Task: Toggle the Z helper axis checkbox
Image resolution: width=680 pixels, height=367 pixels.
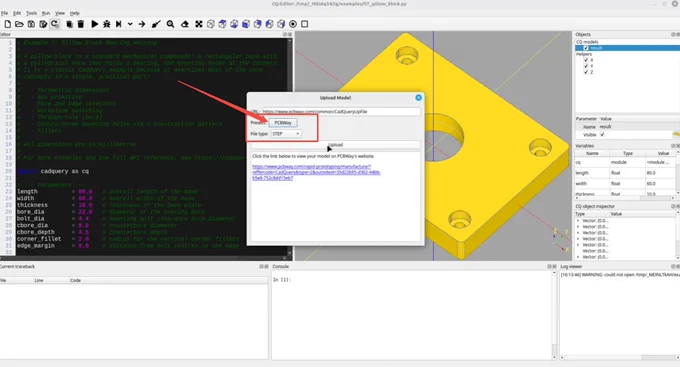Action: point(586,72)
